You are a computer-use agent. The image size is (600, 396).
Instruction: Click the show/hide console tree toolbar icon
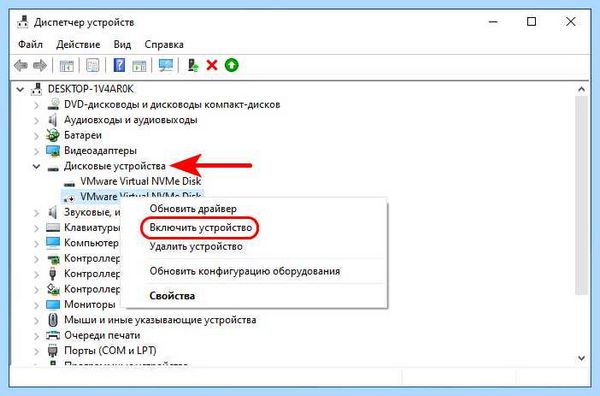click(67, 65)
